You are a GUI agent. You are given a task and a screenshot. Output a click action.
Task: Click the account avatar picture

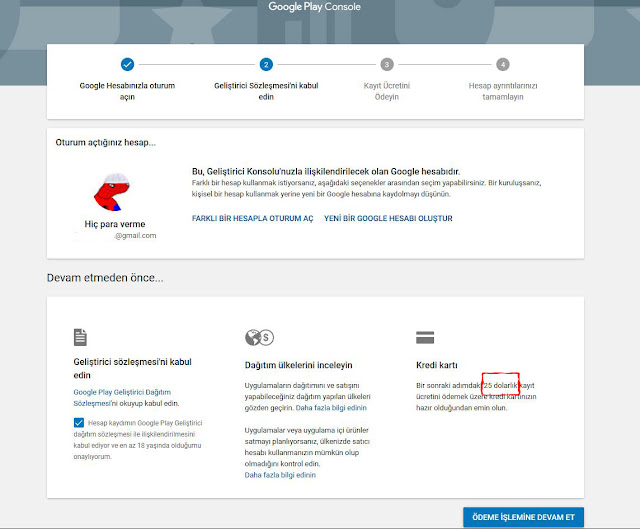[112, 192]
